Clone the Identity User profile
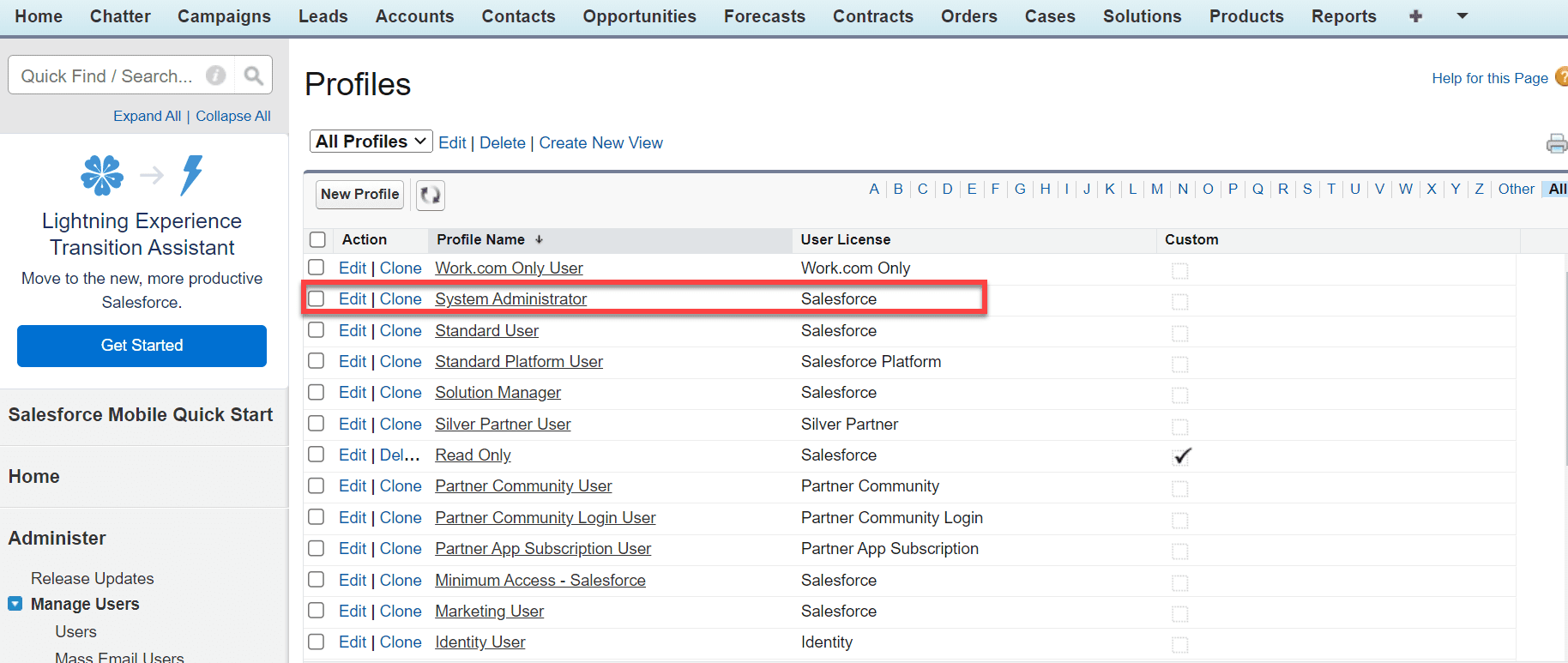Screen dimensions: 1568x663 401,642
